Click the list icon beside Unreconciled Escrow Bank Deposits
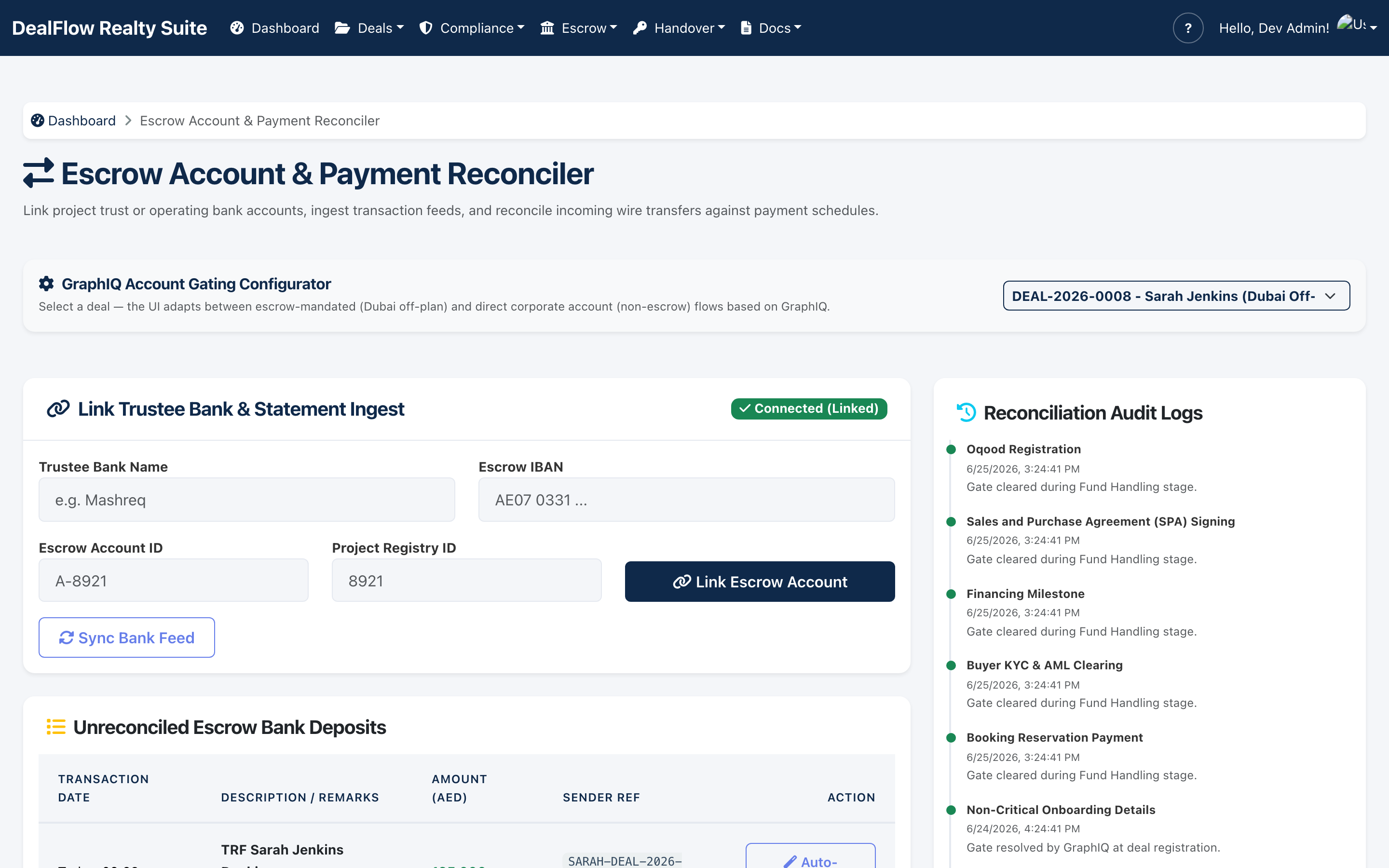 (56, 727)
